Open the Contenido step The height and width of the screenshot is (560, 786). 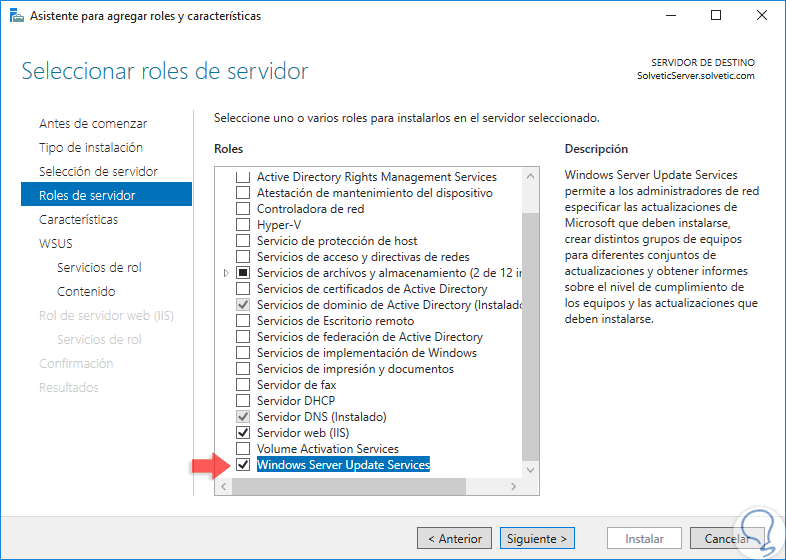tap(86, 292)
